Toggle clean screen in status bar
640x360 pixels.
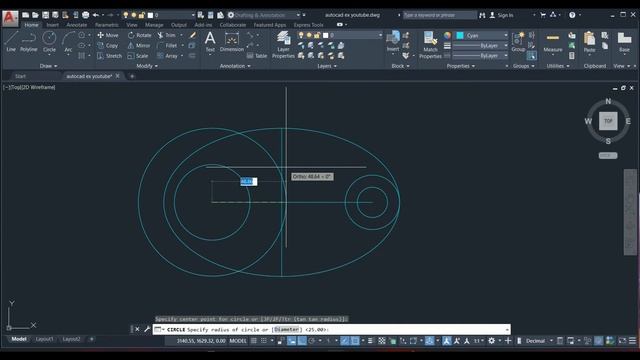click(x=622, y=341)
